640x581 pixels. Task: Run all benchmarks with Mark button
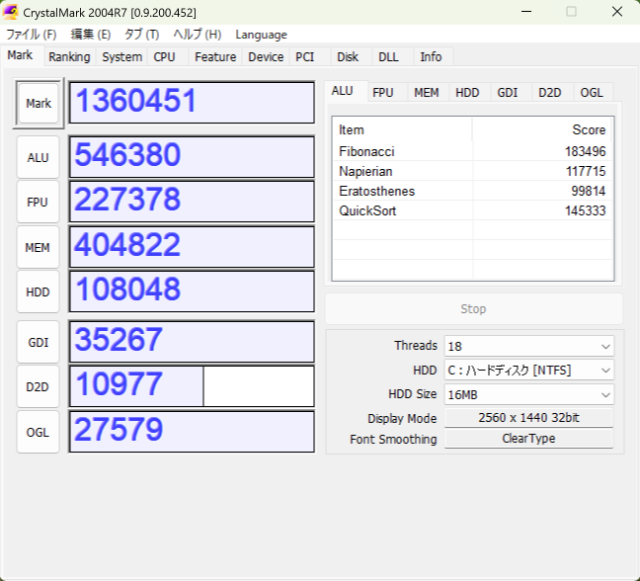point(39,104)
